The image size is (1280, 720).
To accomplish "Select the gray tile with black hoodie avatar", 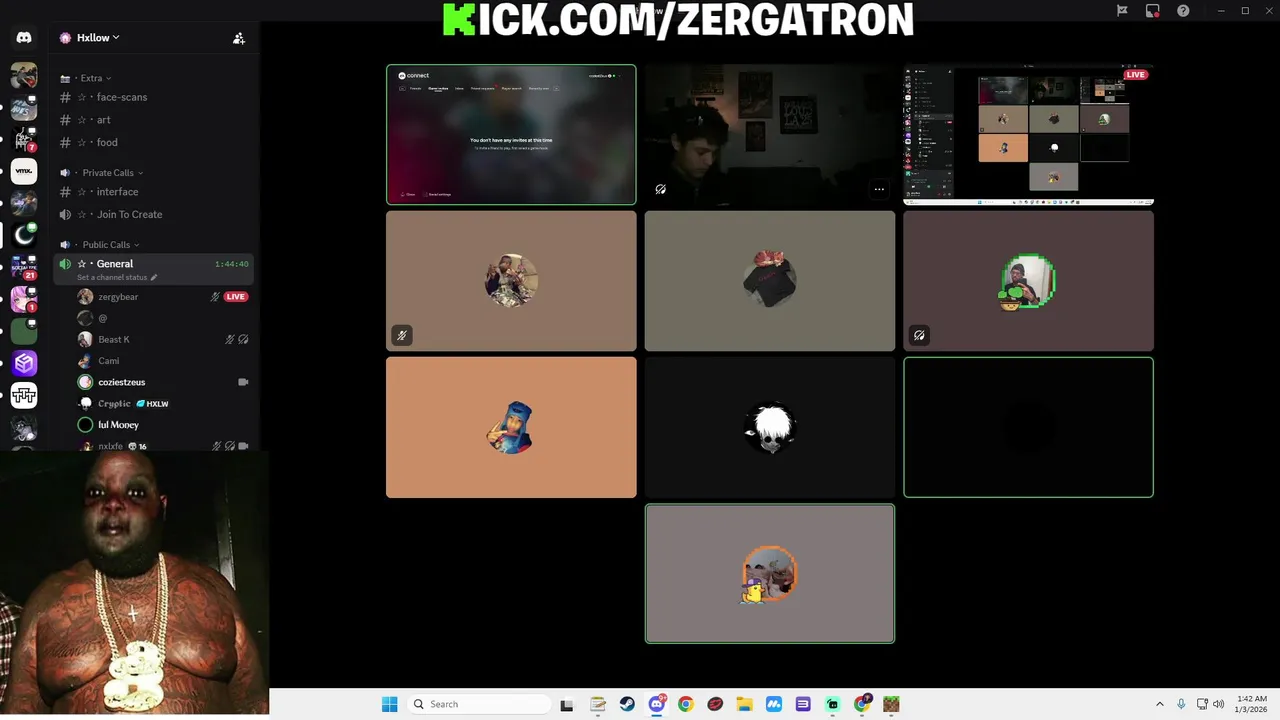I will (x=770, y=281).
